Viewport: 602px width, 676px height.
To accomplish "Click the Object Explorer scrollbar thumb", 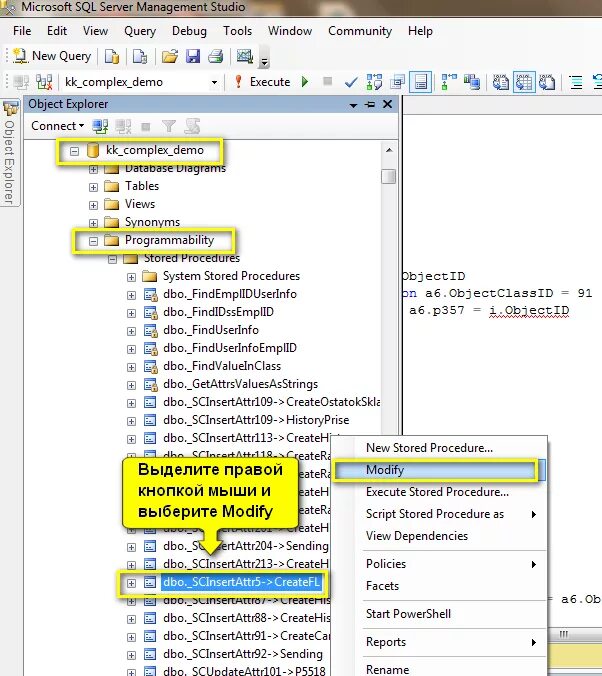I will pyautogui.click(x=389, y=176).
